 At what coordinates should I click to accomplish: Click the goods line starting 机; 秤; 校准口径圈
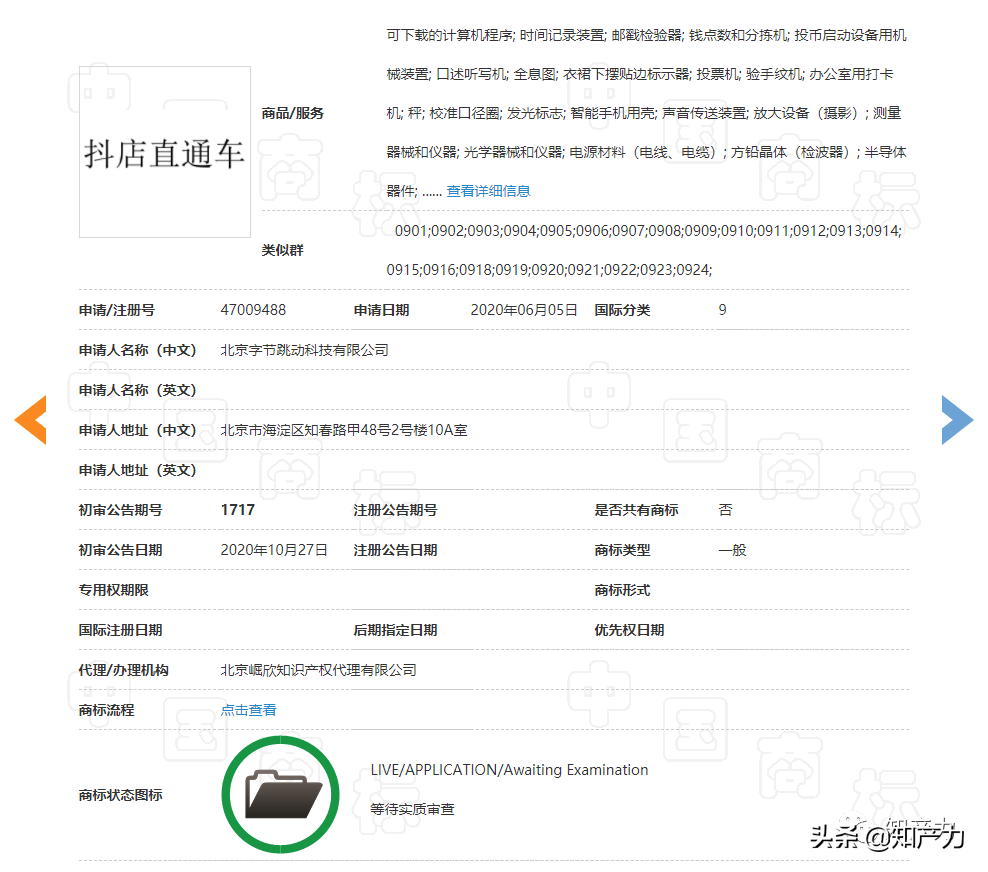[x=644, y=113]
